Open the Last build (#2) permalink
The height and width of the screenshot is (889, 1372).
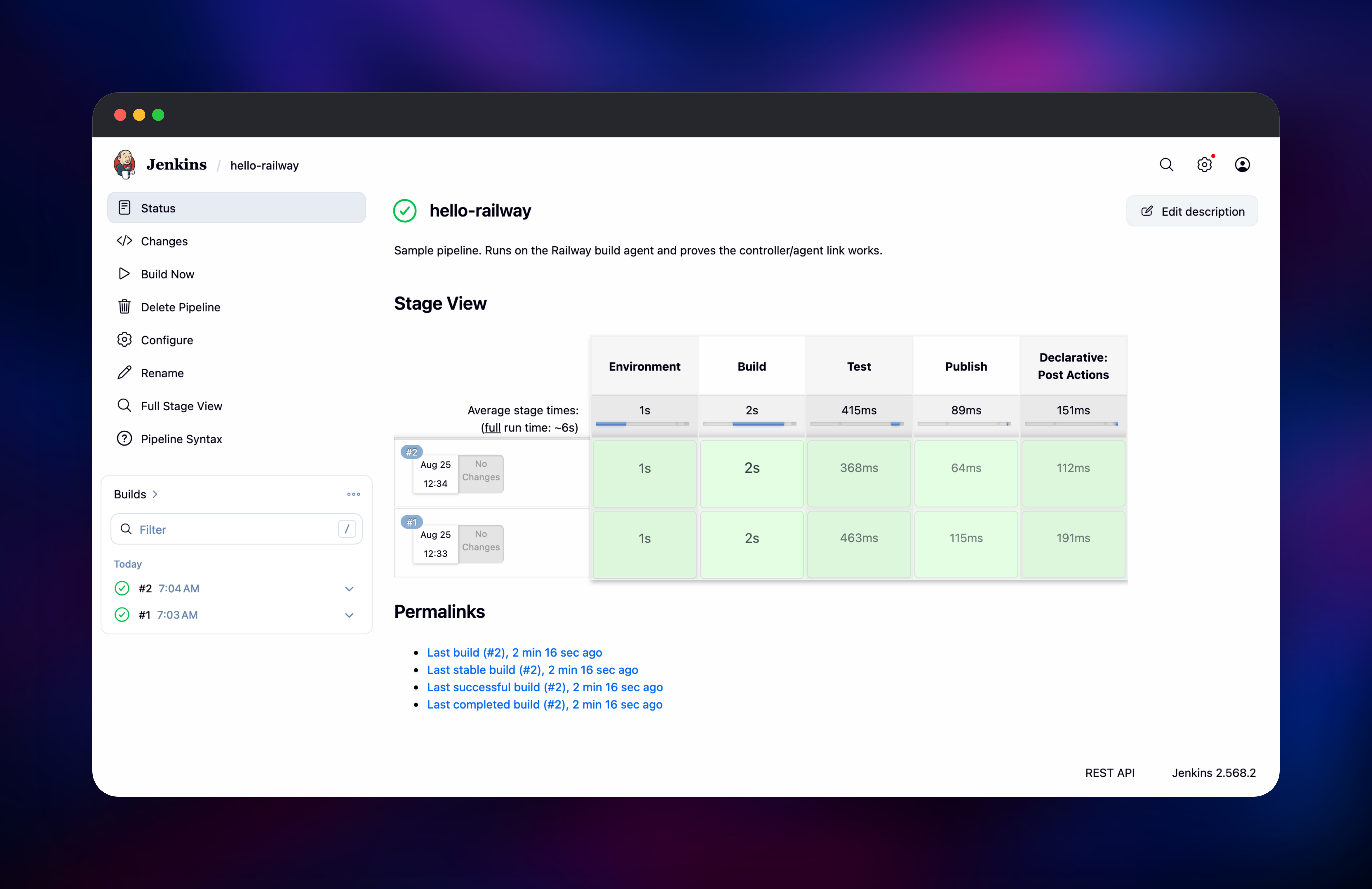point(514,652)
